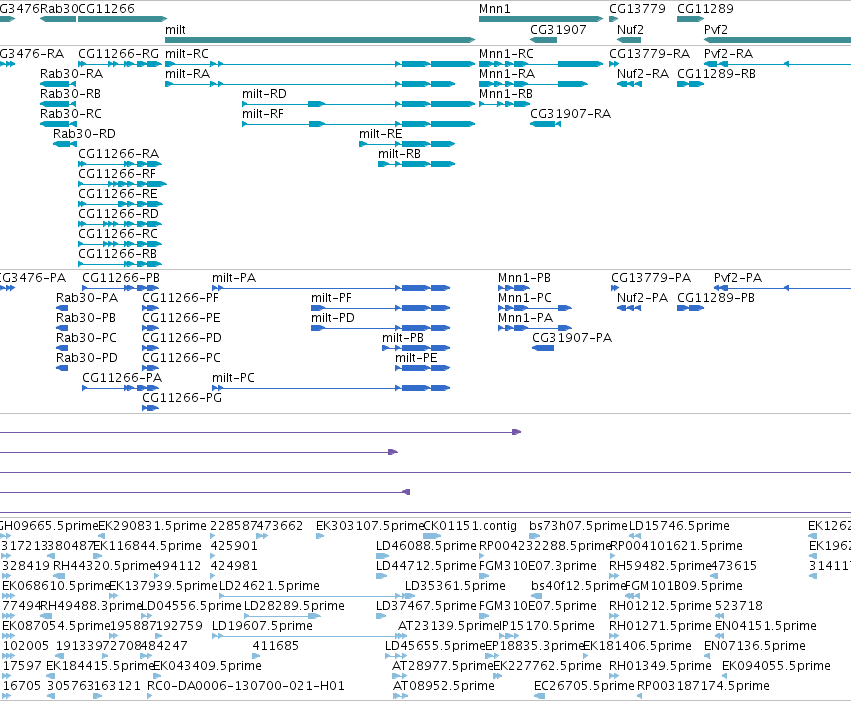This screenshot has height=701, width=851.
Task: Open the CG11266-PG protein feature
Action: click(150, 409)
